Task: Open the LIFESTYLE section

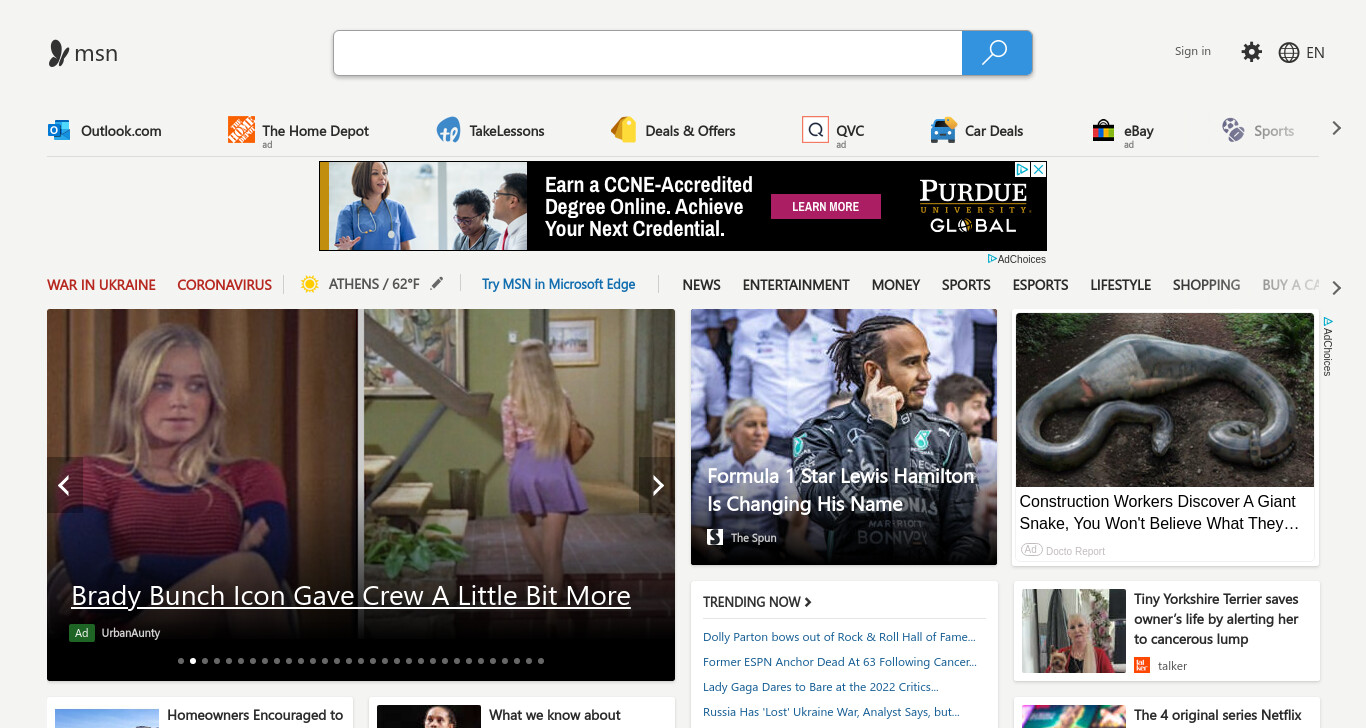Action: [x=1120, y=285]
